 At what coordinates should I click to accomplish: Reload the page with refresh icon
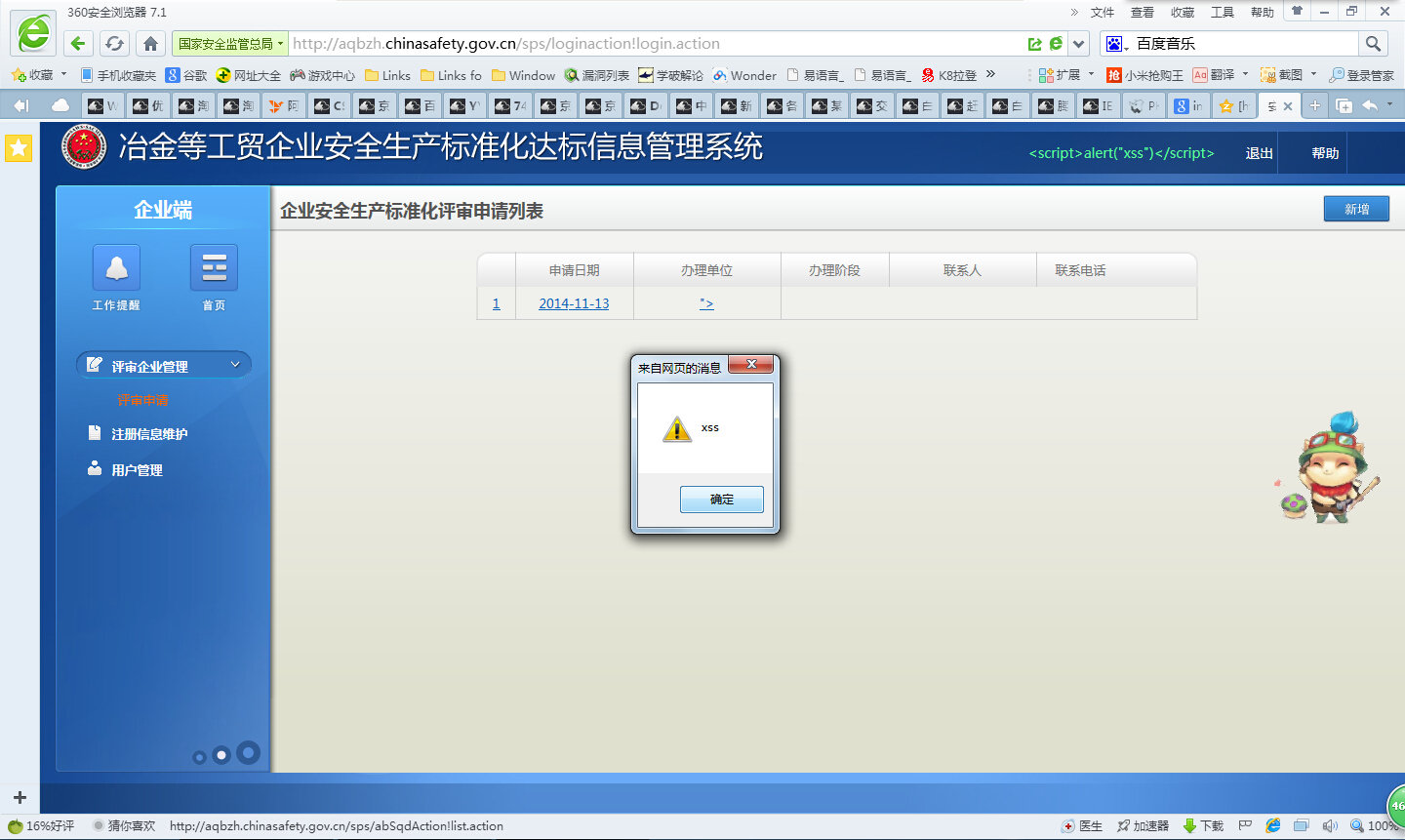coord(114,43)
